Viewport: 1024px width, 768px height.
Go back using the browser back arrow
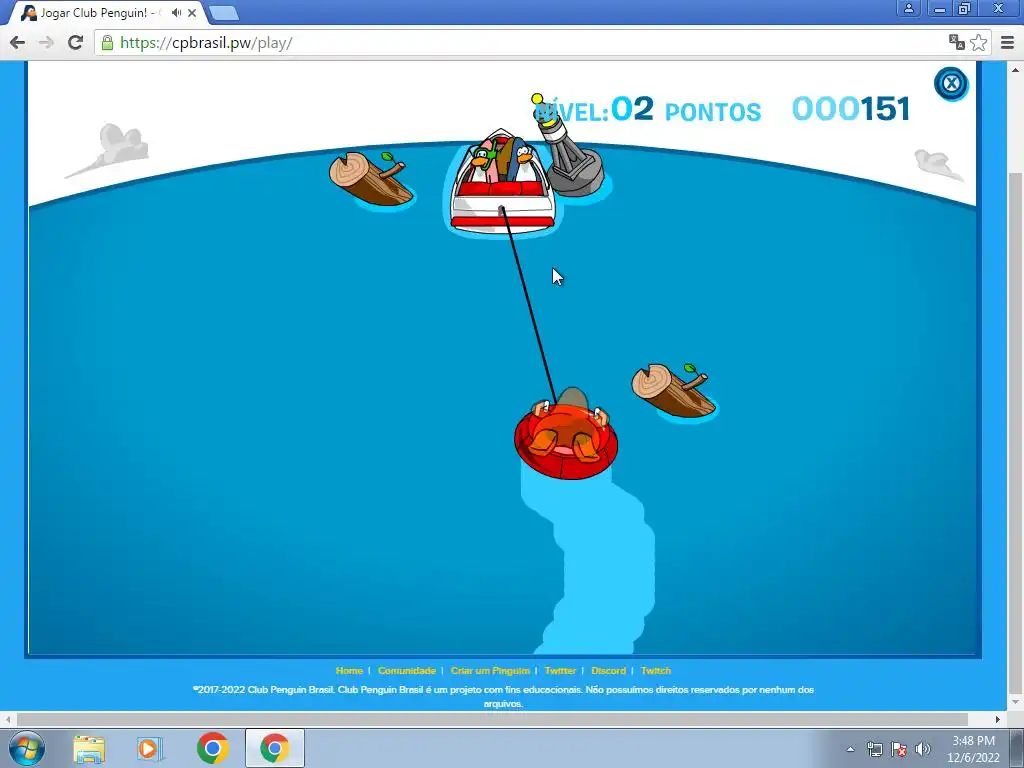18,42
